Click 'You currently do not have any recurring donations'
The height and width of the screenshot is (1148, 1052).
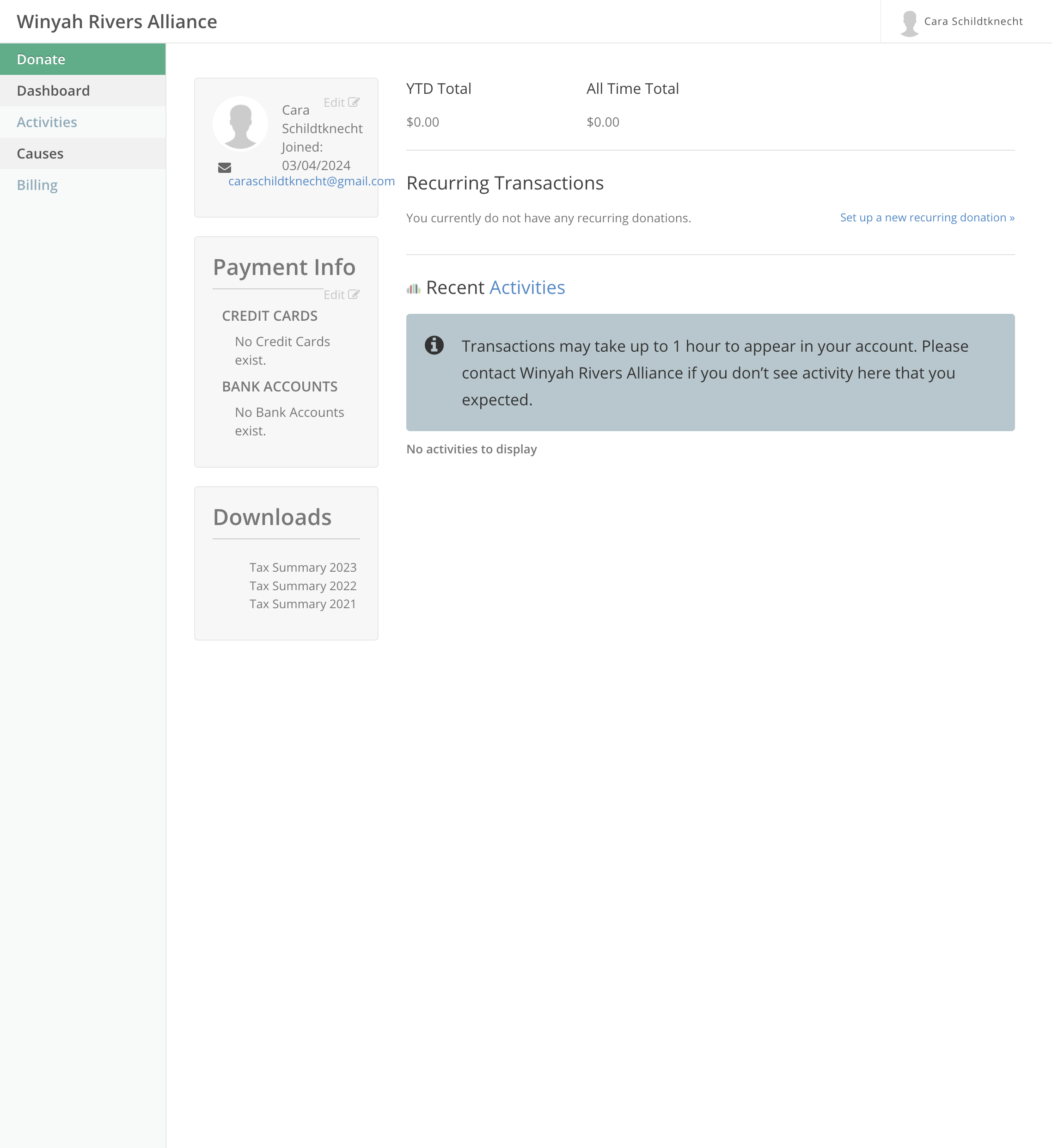click(549, 218)
